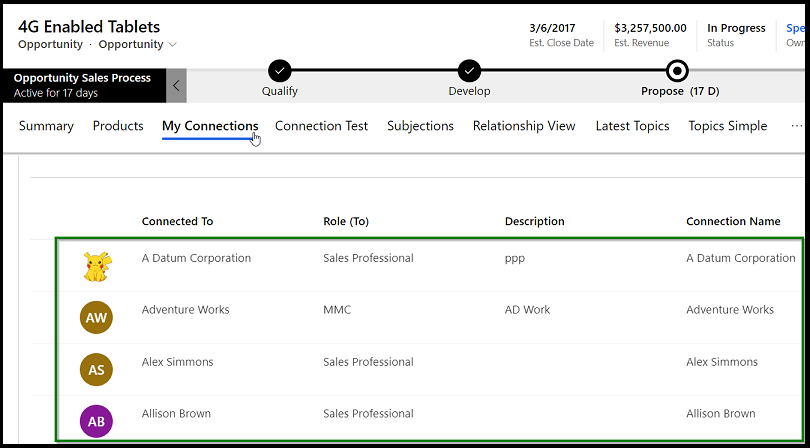Collapse the Opportunity Sales Process panel arrow

tap(176, 86)
